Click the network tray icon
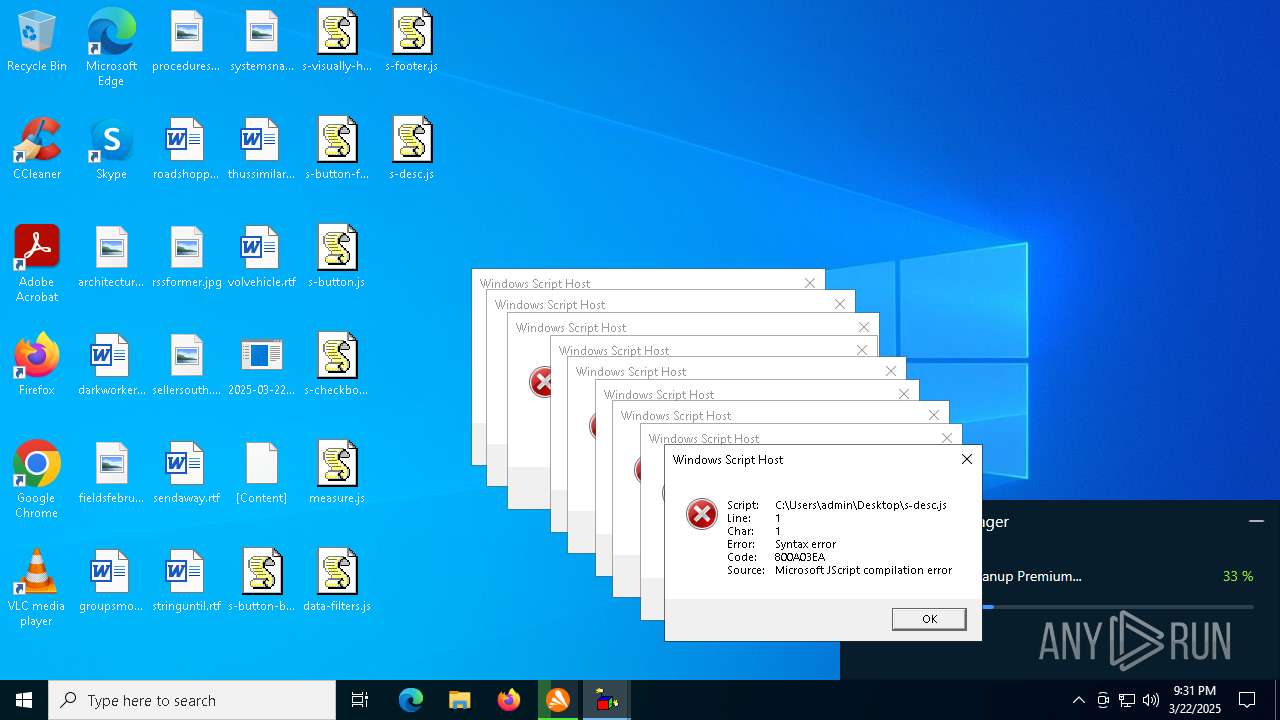Viewport: 1280px width, 720px height. pos(1127,700)
